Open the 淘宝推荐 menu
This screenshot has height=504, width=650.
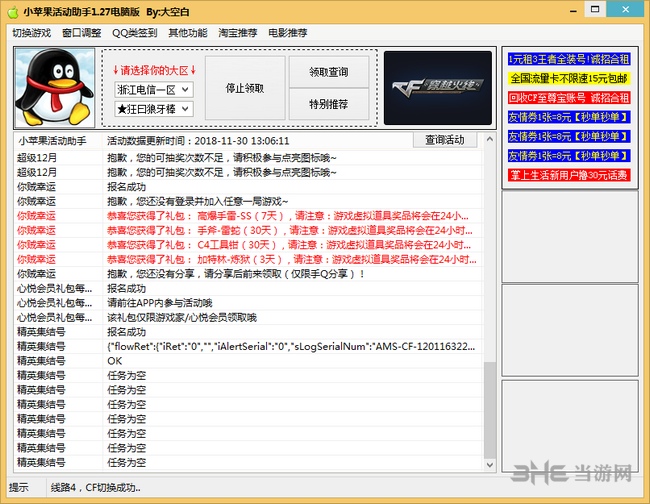(x=238, y=33)
